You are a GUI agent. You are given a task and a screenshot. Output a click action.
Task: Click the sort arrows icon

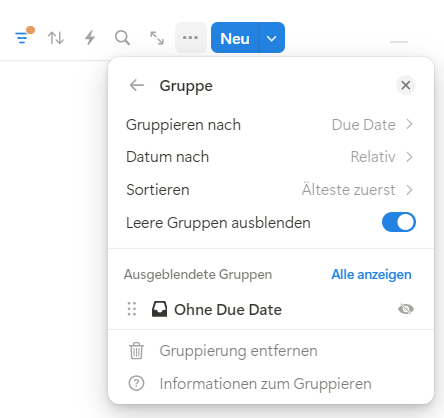coord(56,38)
